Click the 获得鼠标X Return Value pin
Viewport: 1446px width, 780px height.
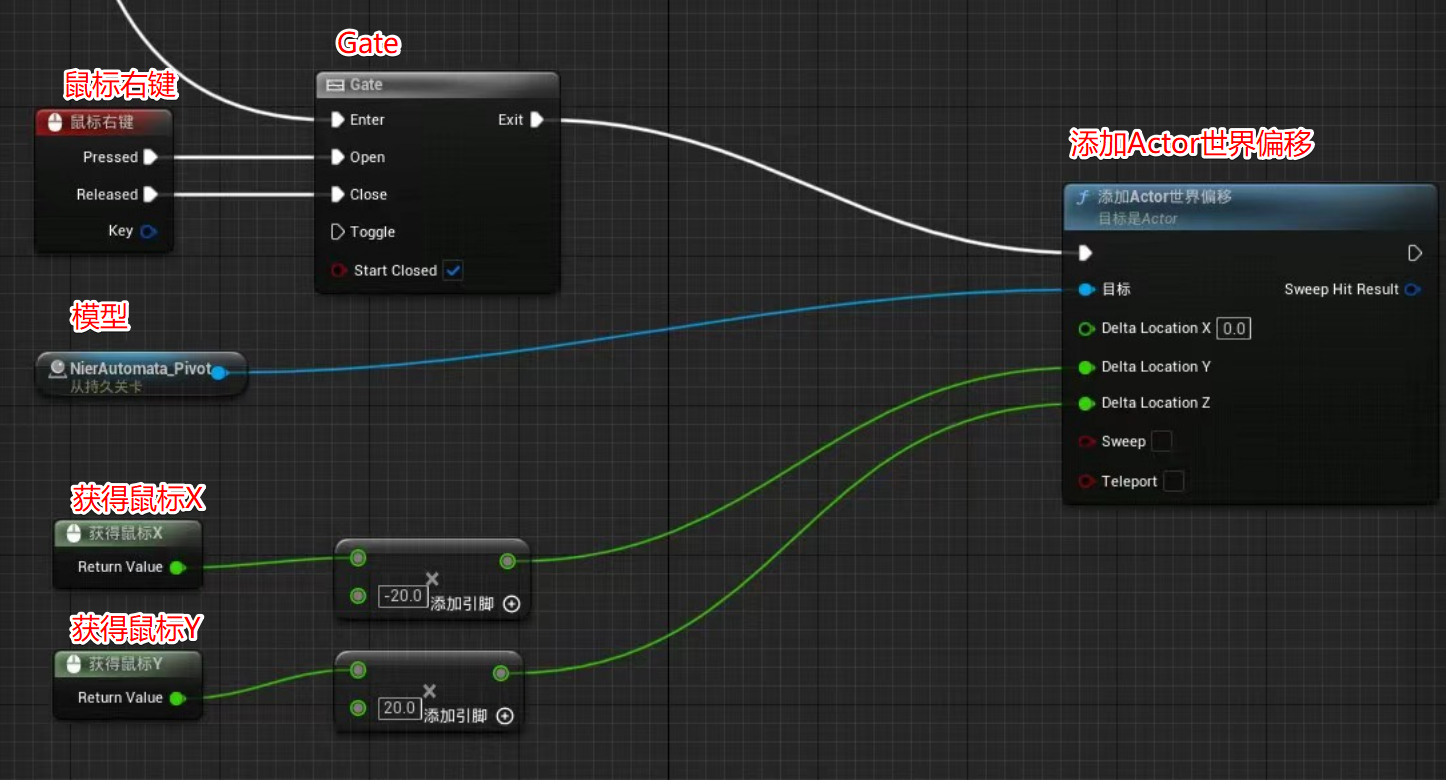pyautogui.click(x=177, y=567)
